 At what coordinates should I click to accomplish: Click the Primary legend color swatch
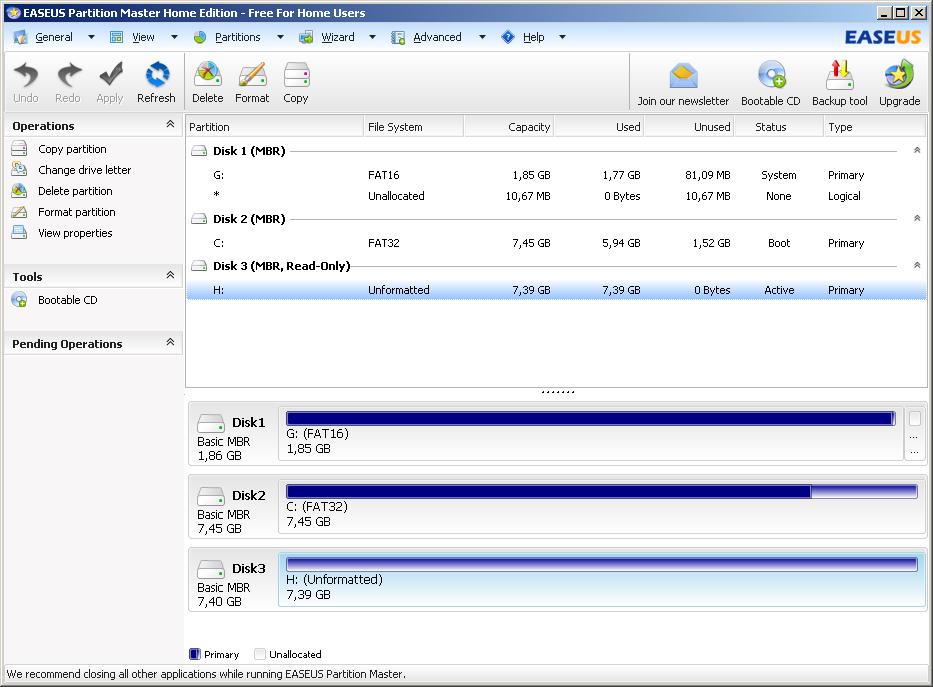195,654
